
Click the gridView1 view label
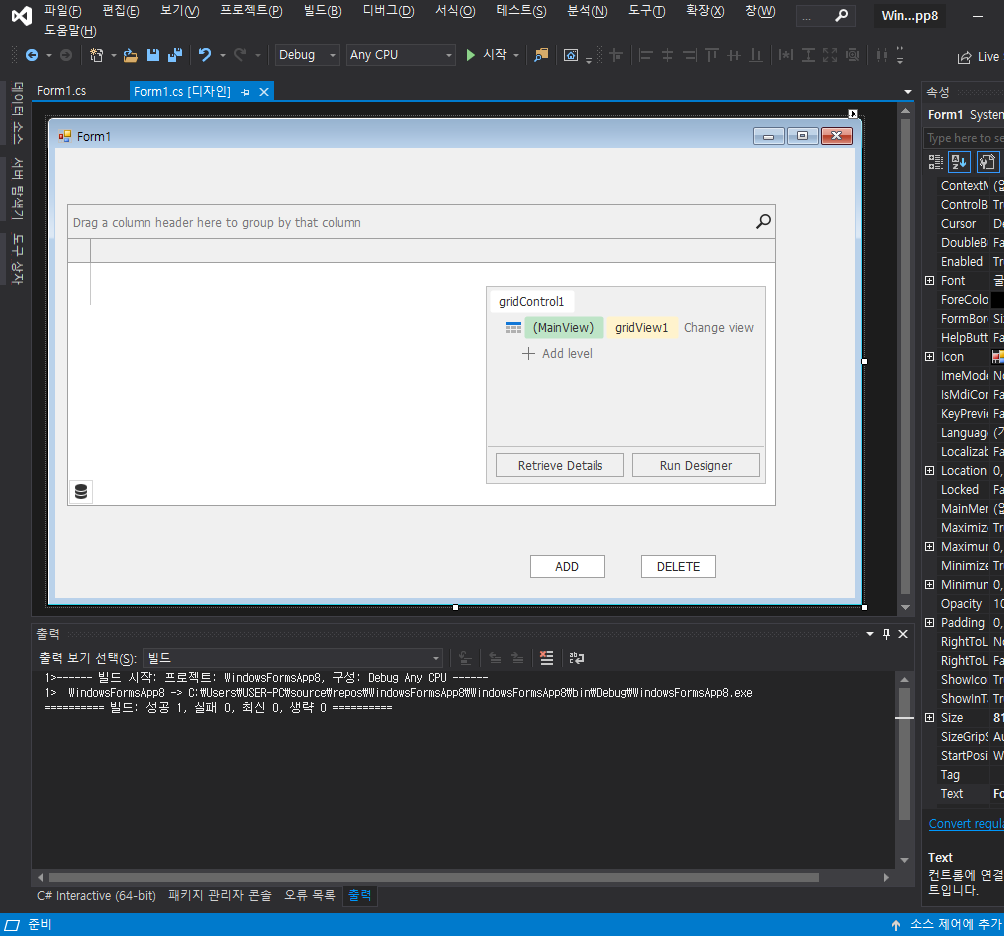point(642,328)
